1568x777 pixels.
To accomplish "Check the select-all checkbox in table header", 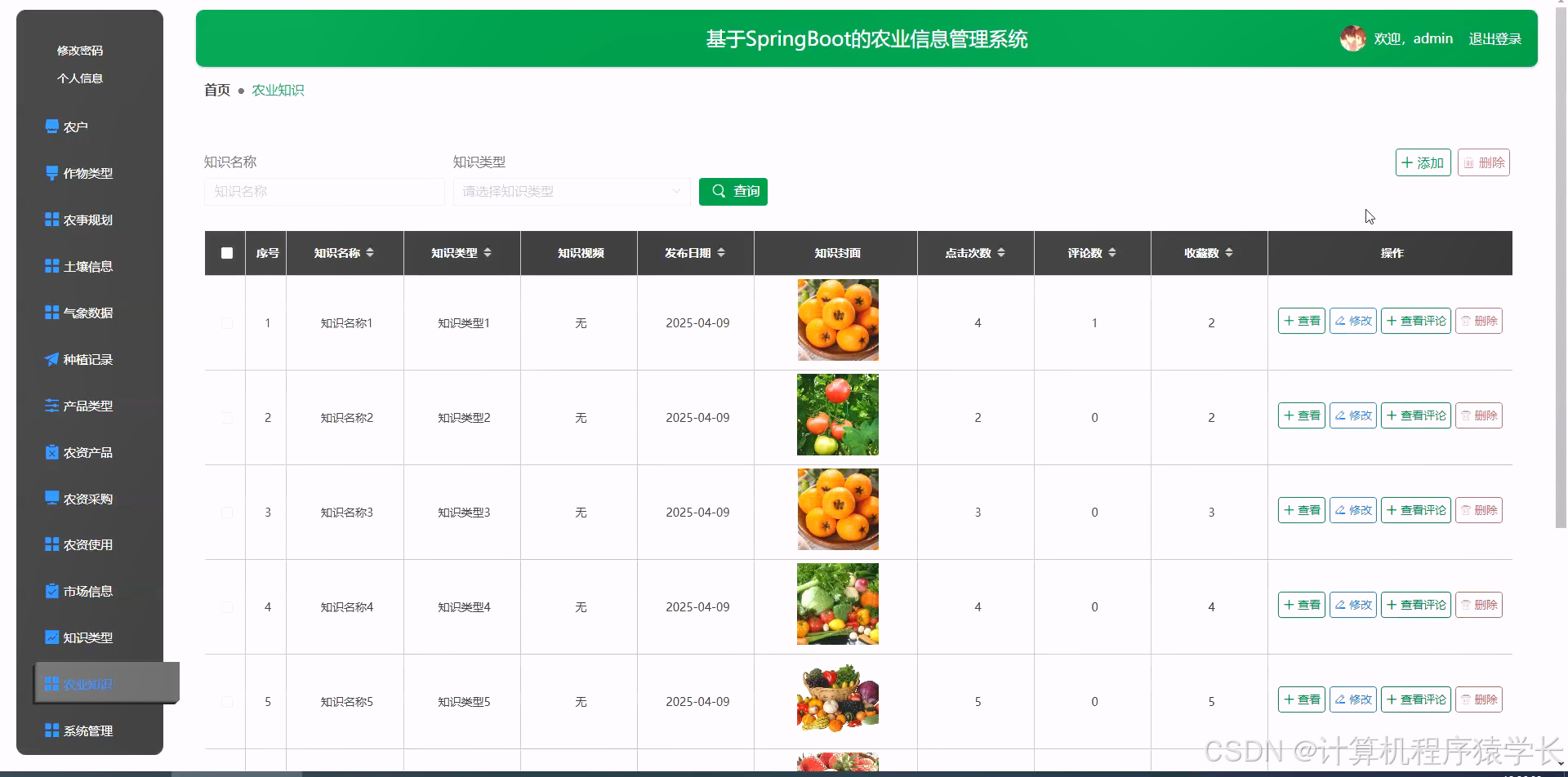I will click(227, 253).
